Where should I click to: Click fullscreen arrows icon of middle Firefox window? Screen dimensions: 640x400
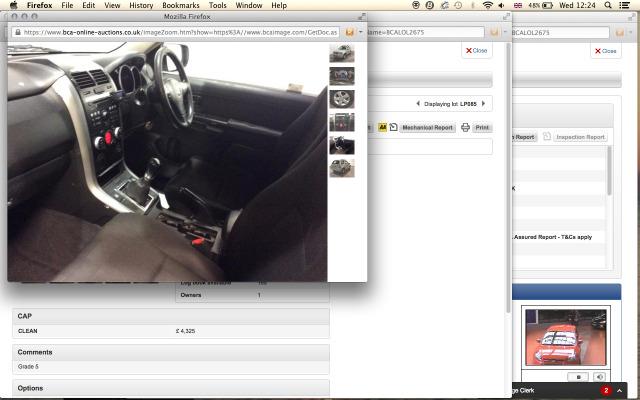tap(507, 16)
